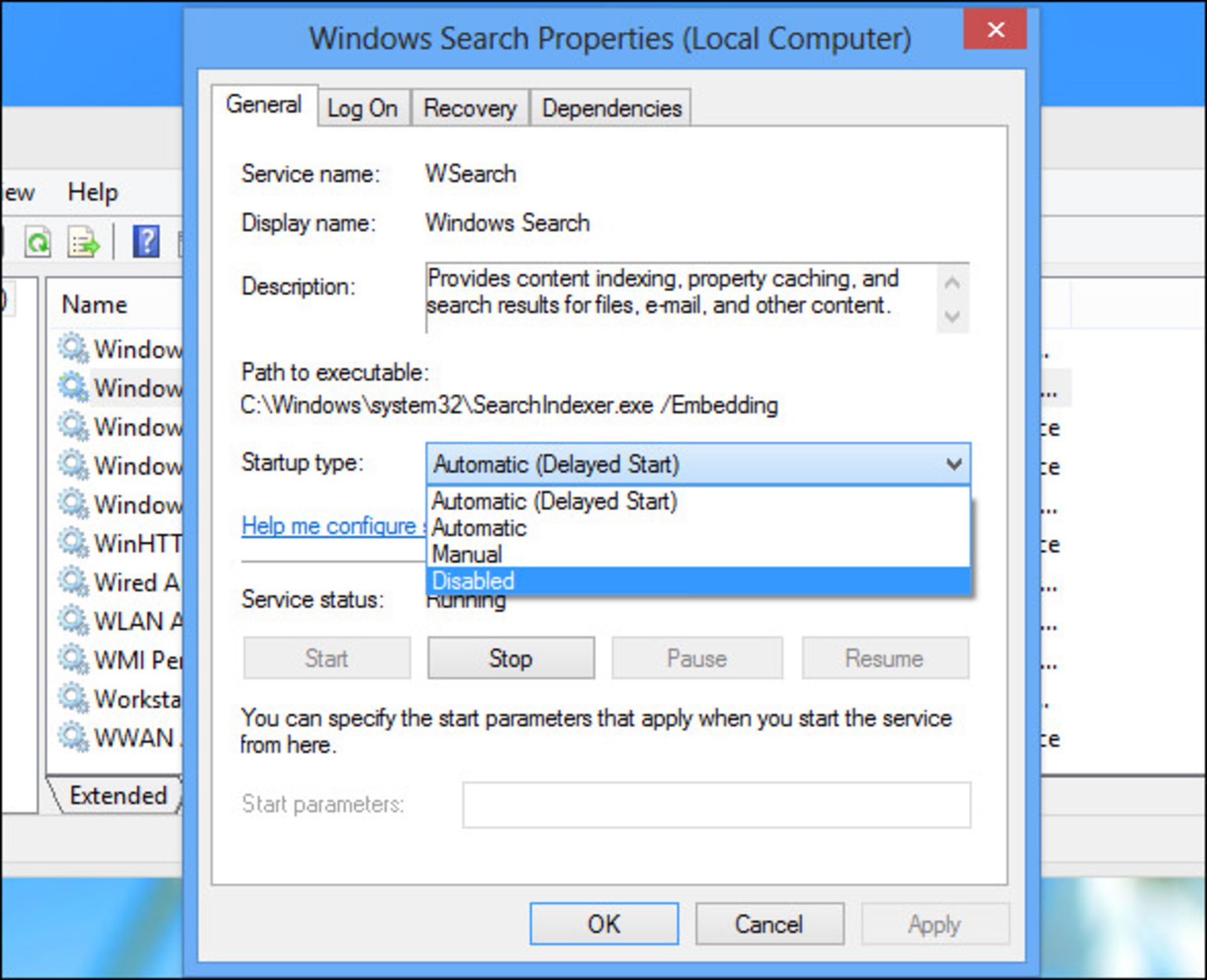Open the Recovery tab

coord(470,109)
